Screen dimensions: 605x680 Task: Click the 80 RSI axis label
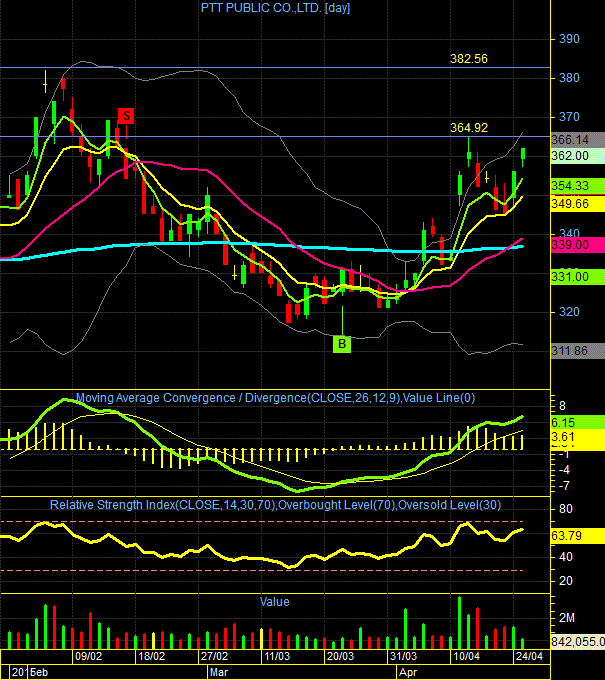point(566,509)
